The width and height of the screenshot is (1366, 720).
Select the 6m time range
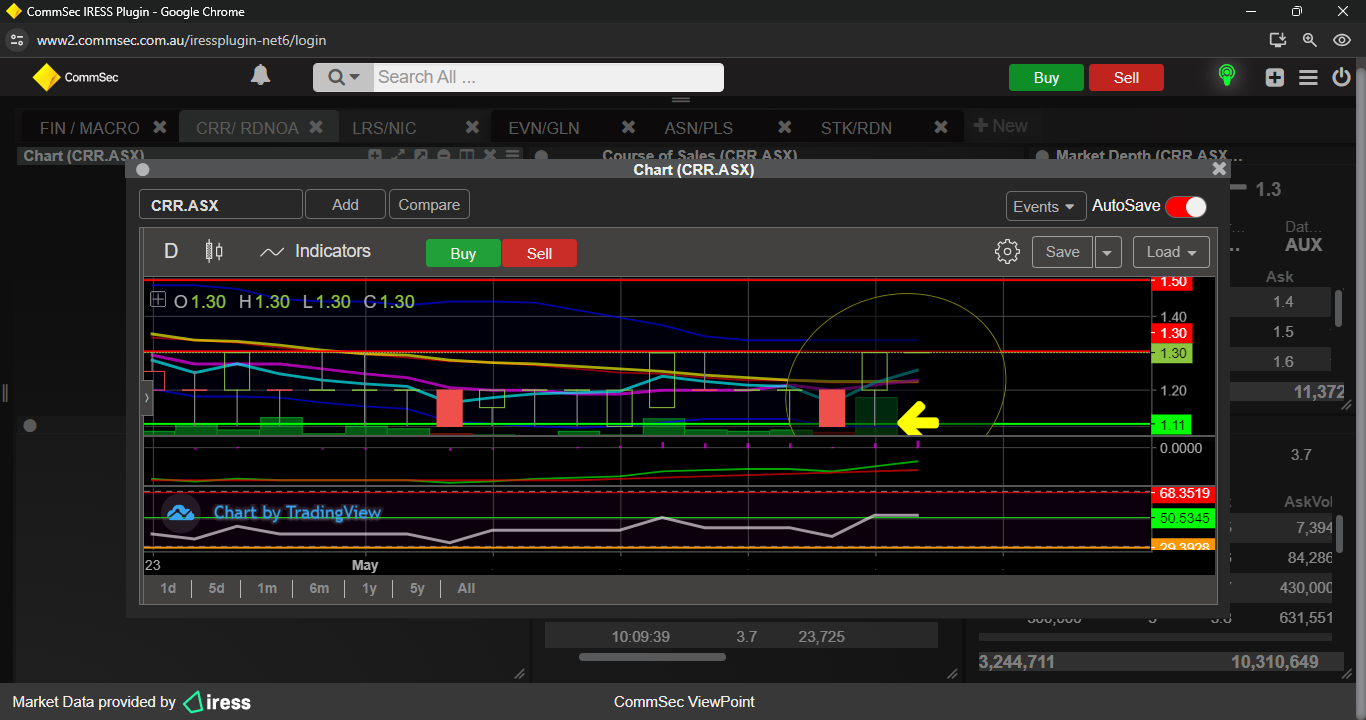tap(319, 588)
